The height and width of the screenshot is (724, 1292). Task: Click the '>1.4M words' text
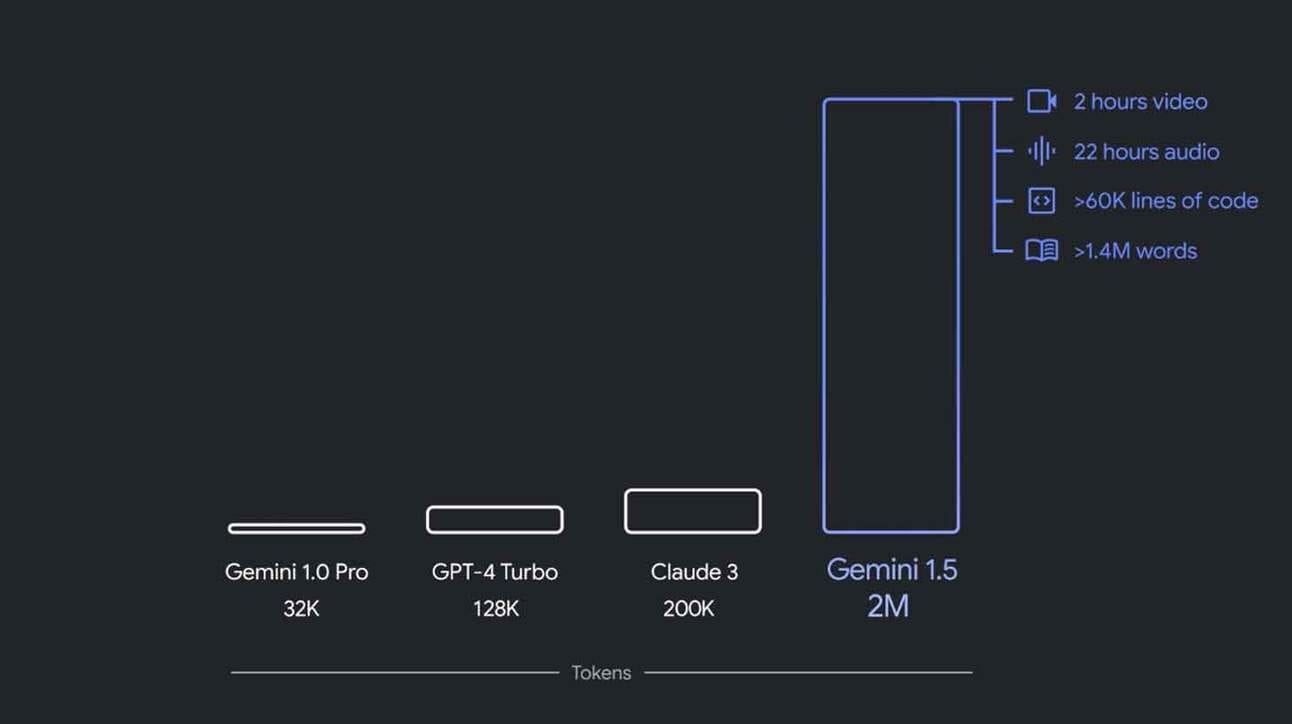(1135, 251)
